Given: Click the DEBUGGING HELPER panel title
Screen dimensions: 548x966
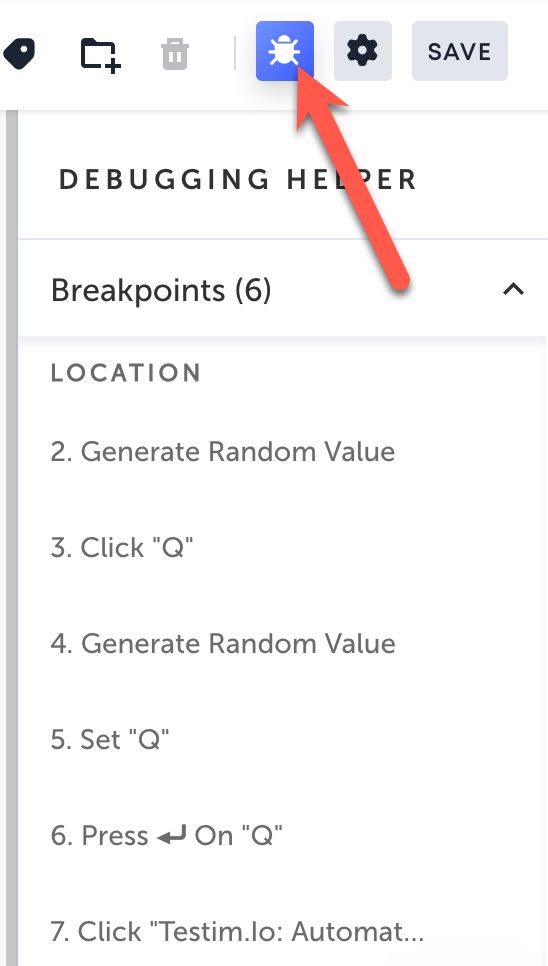Looking at the screenshot, I should 238,180.
